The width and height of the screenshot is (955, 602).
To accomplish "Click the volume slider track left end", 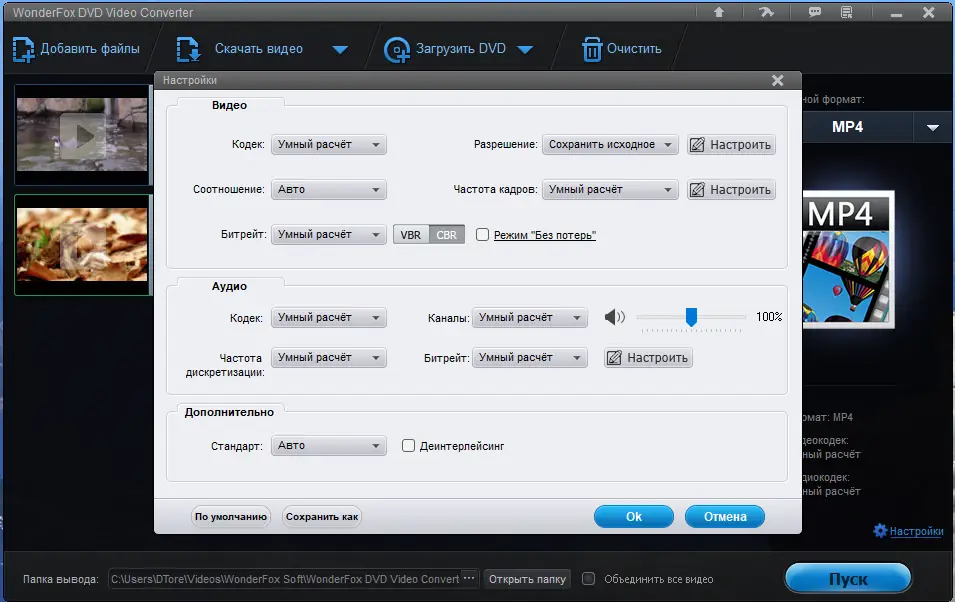I will 640,317.
